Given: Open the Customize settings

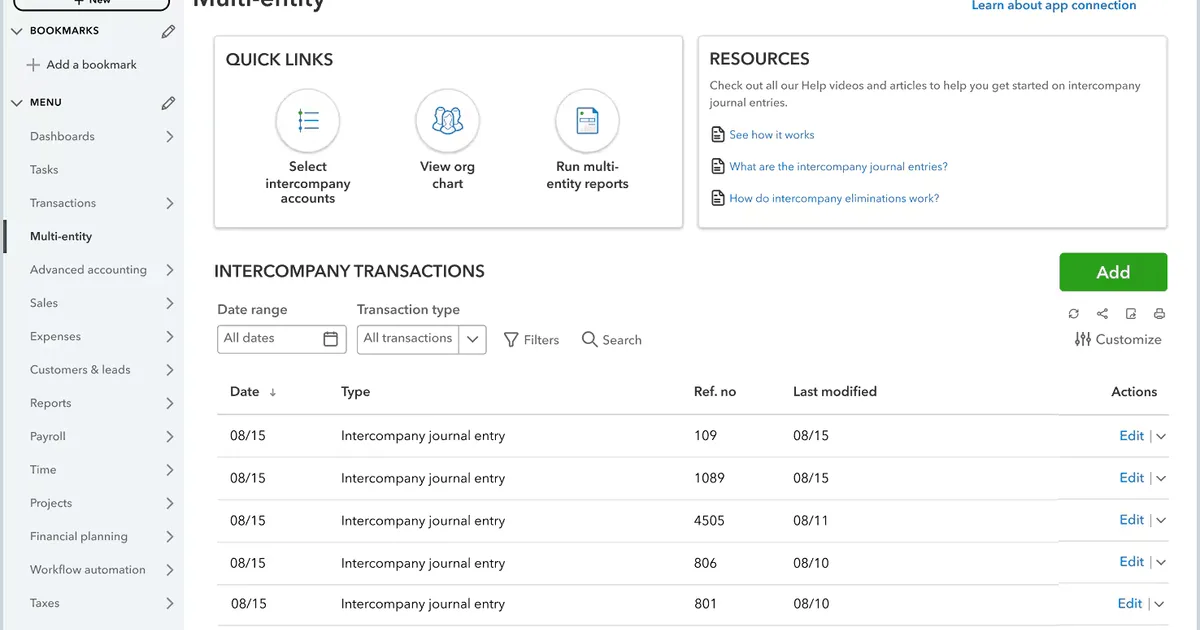Looking at the screenshot, I should [1117, 339].
